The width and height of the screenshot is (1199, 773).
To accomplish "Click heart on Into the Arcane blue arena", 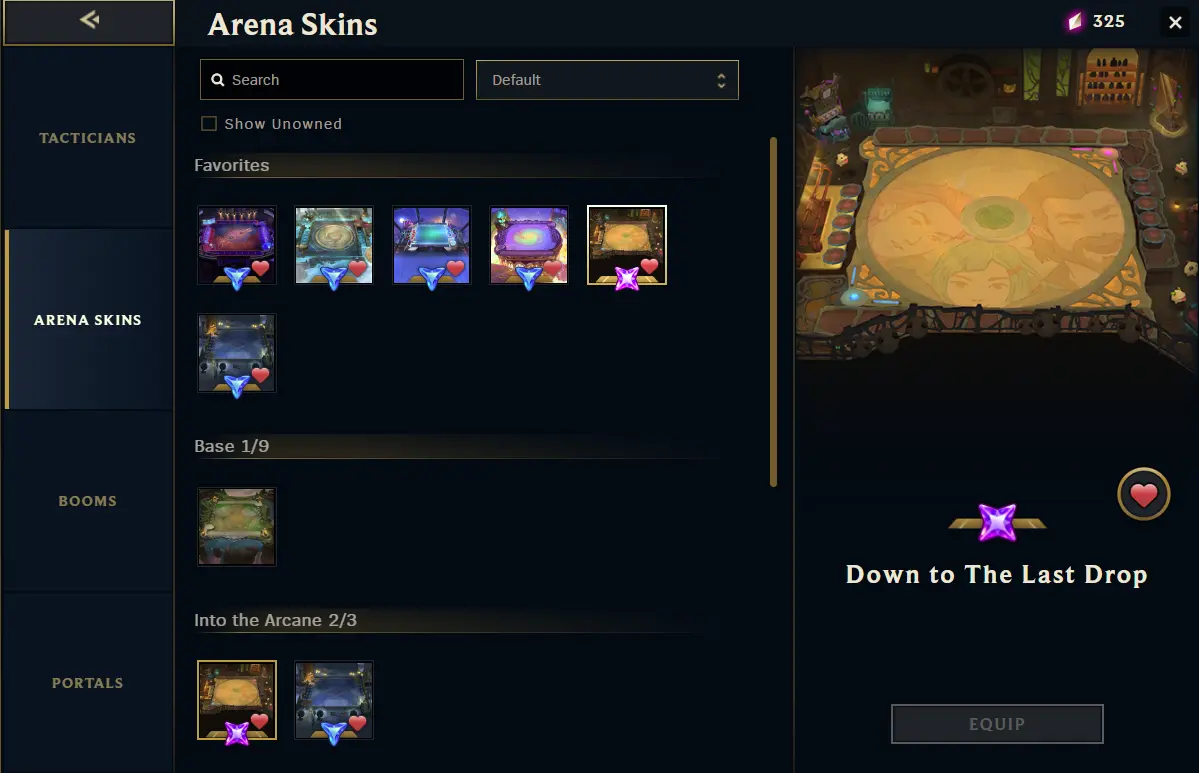I will click(357, 723).
